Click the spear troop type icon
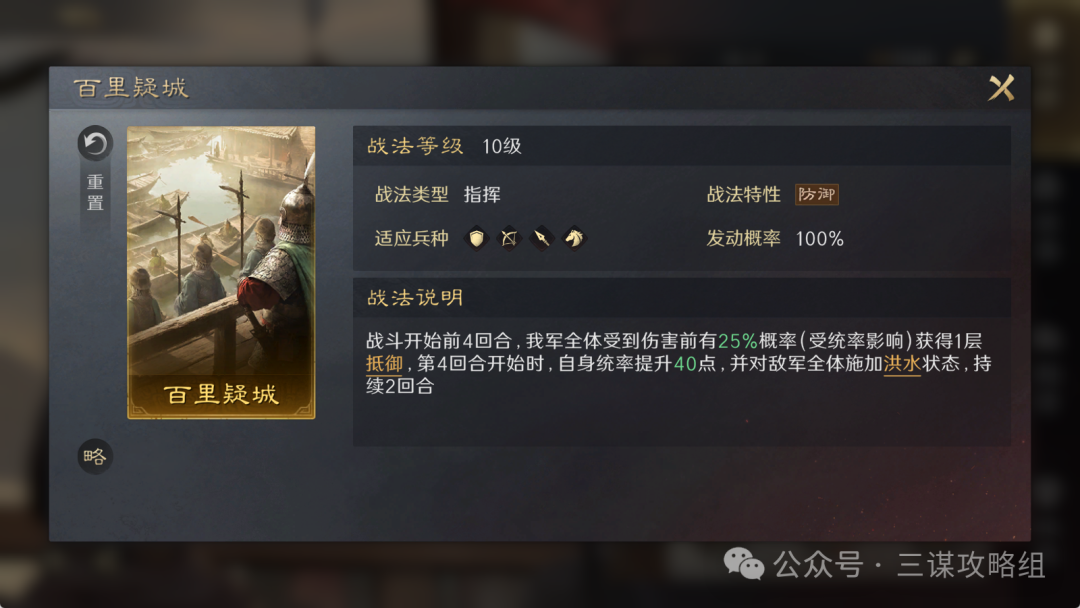This screenshot has width=1080, height=608. 541,238
